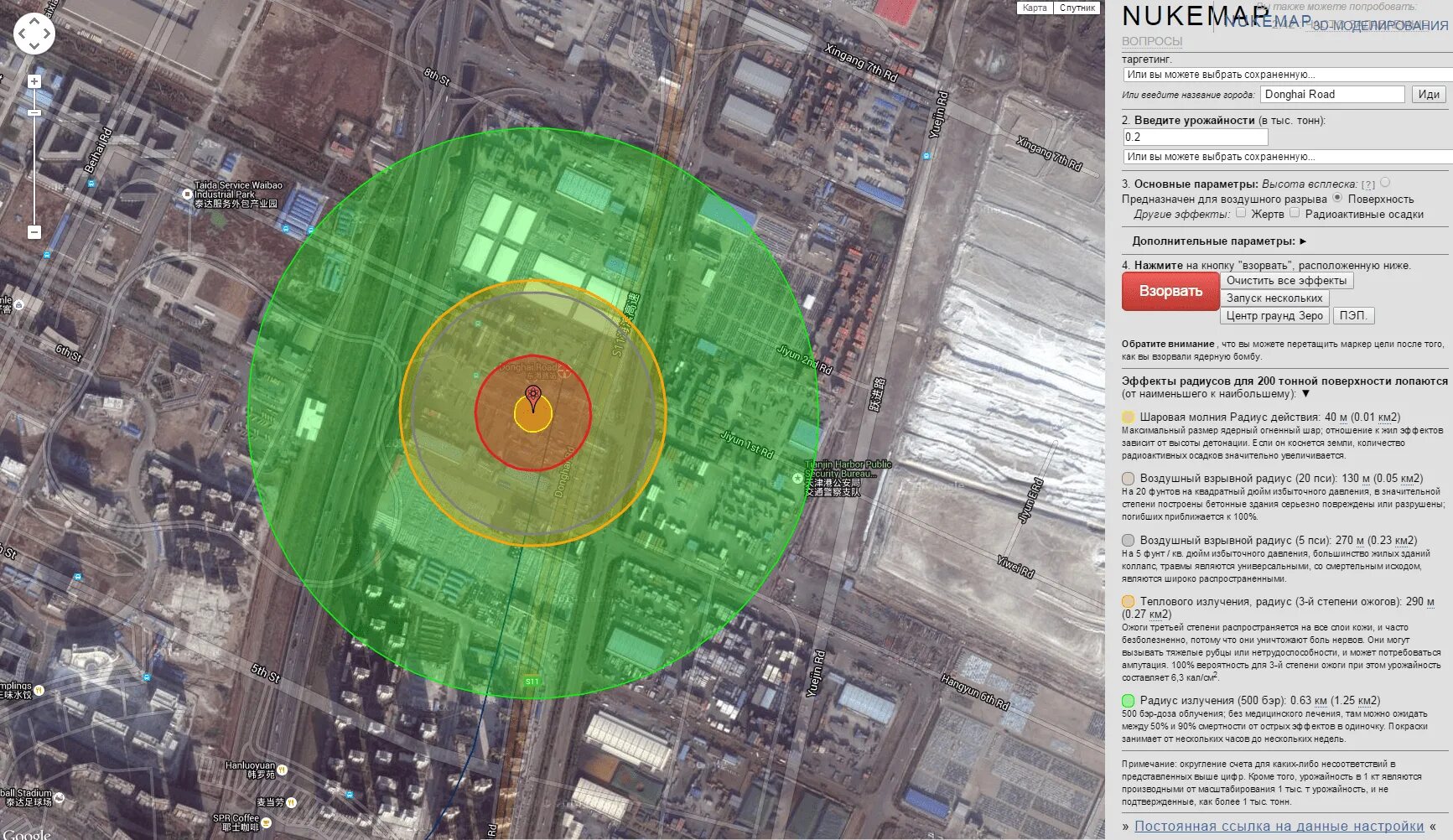Click the Jiyun 2nd Rd map label

(805, 359)
